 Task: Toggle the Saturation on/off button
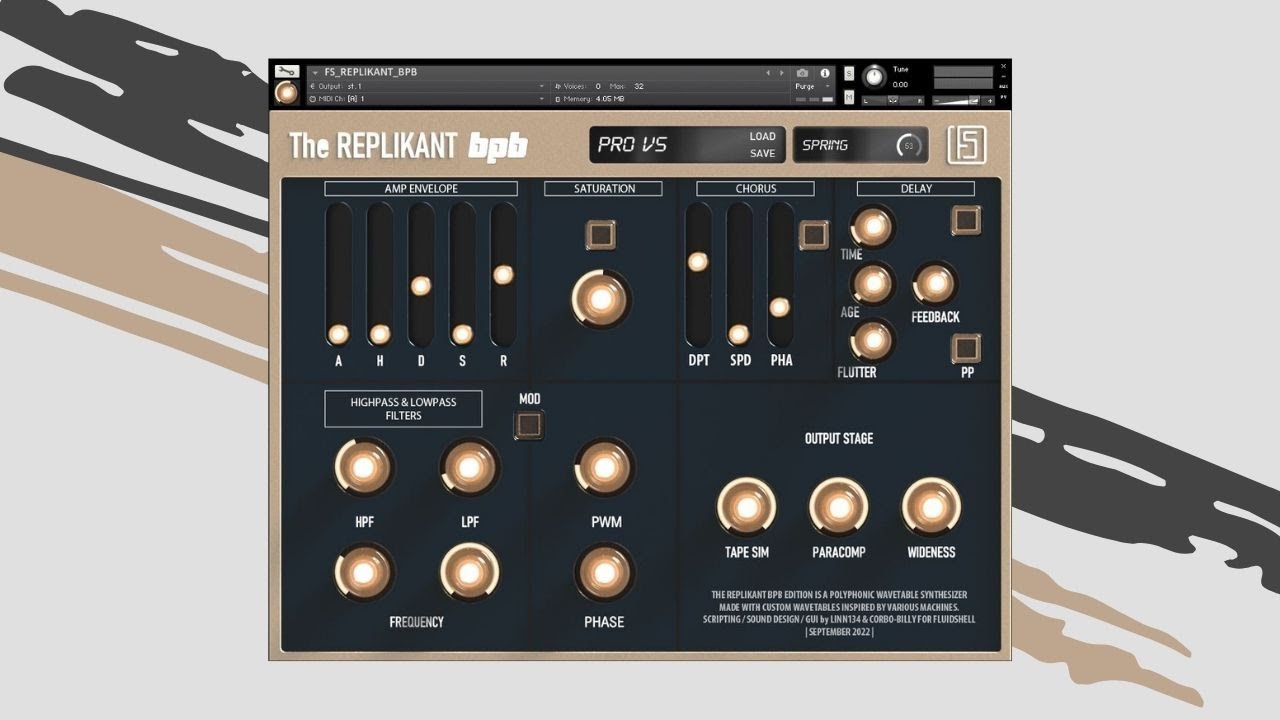click(600, 235)
